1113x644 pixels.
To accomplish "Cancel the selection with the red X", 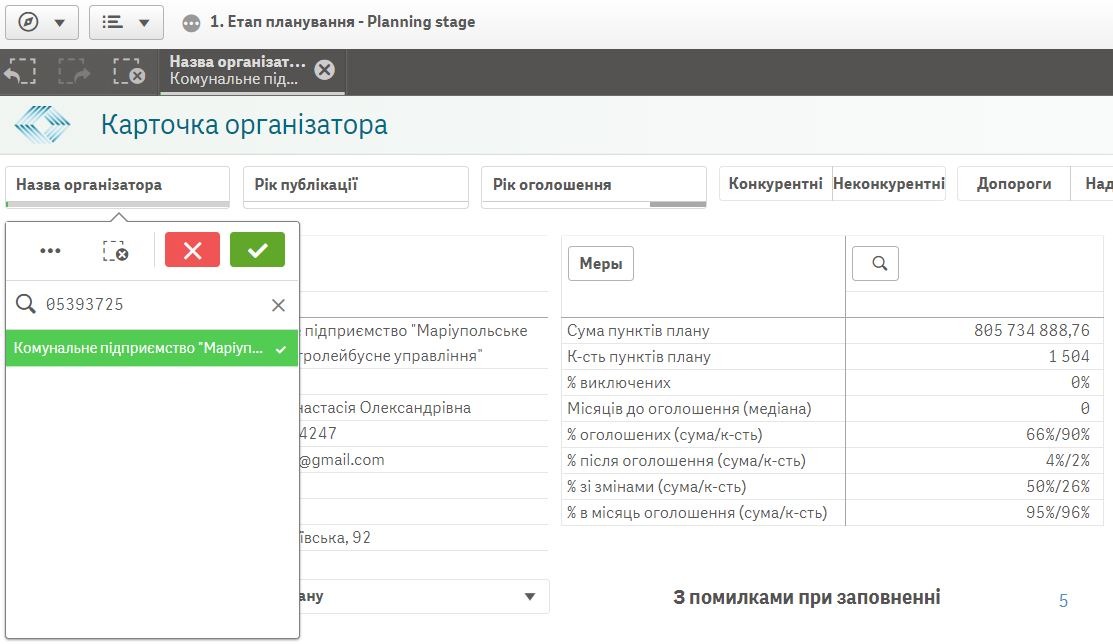I will (x=192, y=250).
